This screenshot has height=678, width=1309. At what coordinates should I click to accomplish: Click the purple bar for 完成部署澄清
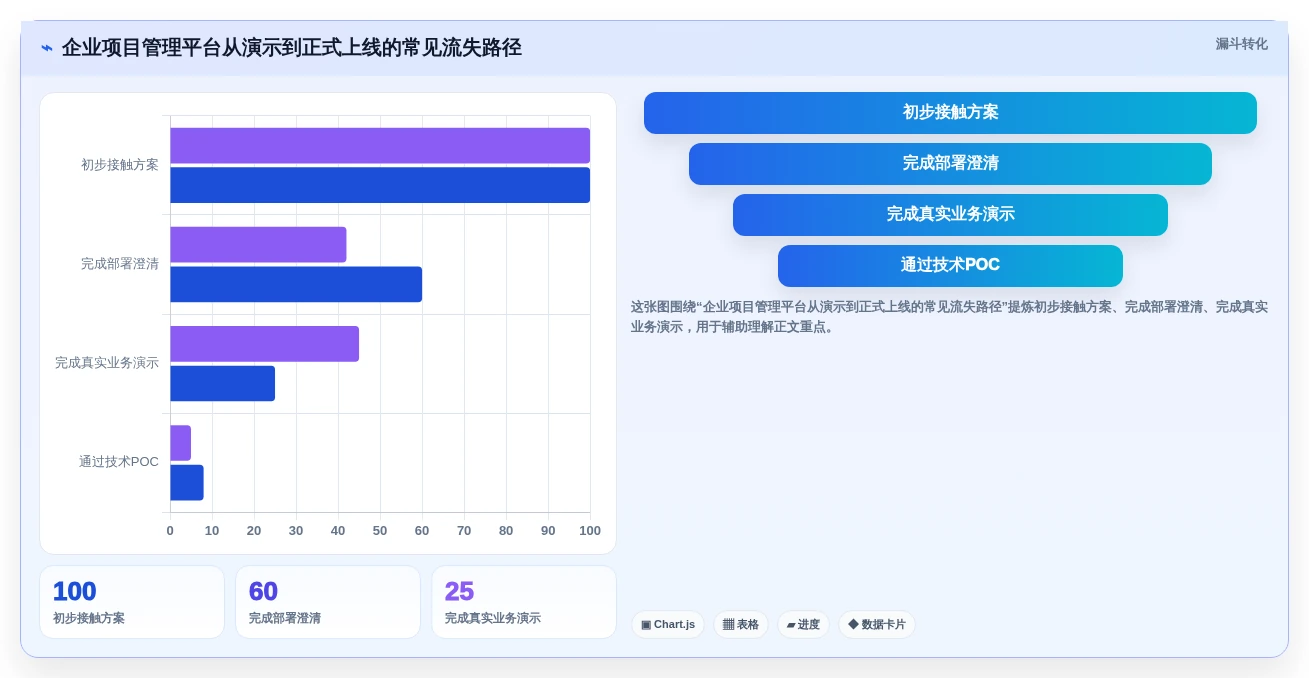[258, 245]
